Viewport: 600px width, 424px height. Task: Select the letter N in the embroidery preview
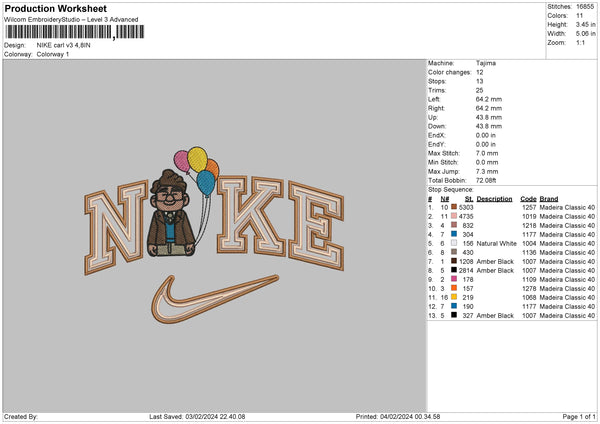coord(116,227)
